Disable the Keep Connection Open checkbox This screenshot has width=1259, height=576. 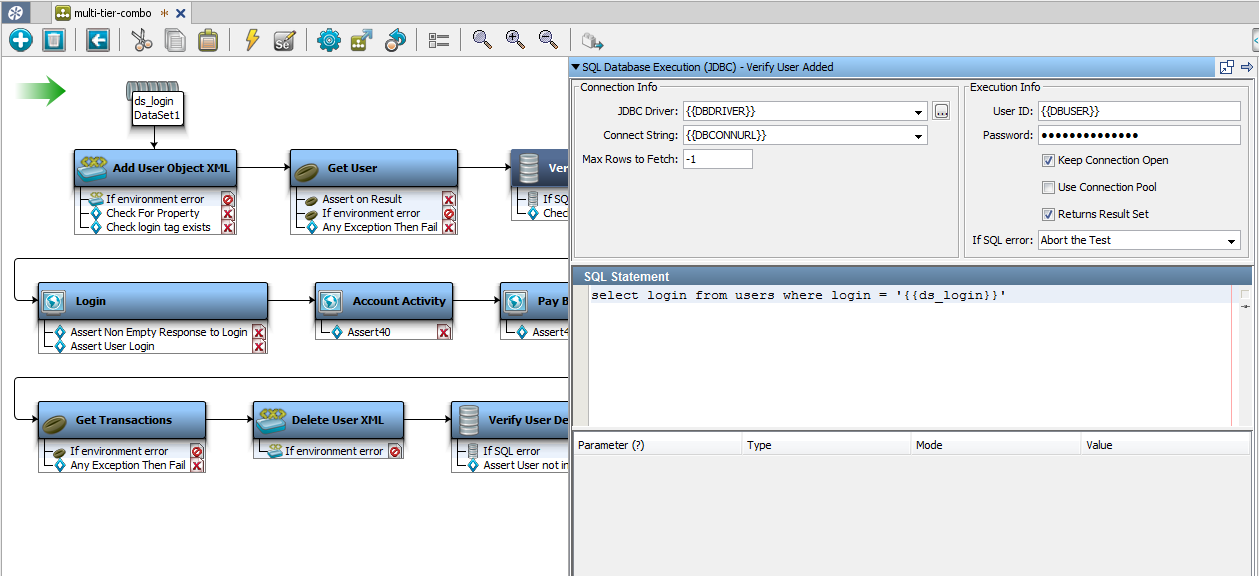(x=1048, y=160)
